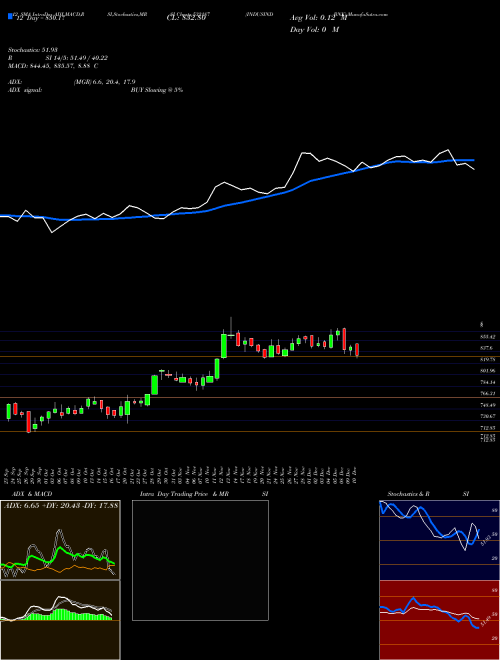Open the ADX indicator chart panel

(60, 540)
